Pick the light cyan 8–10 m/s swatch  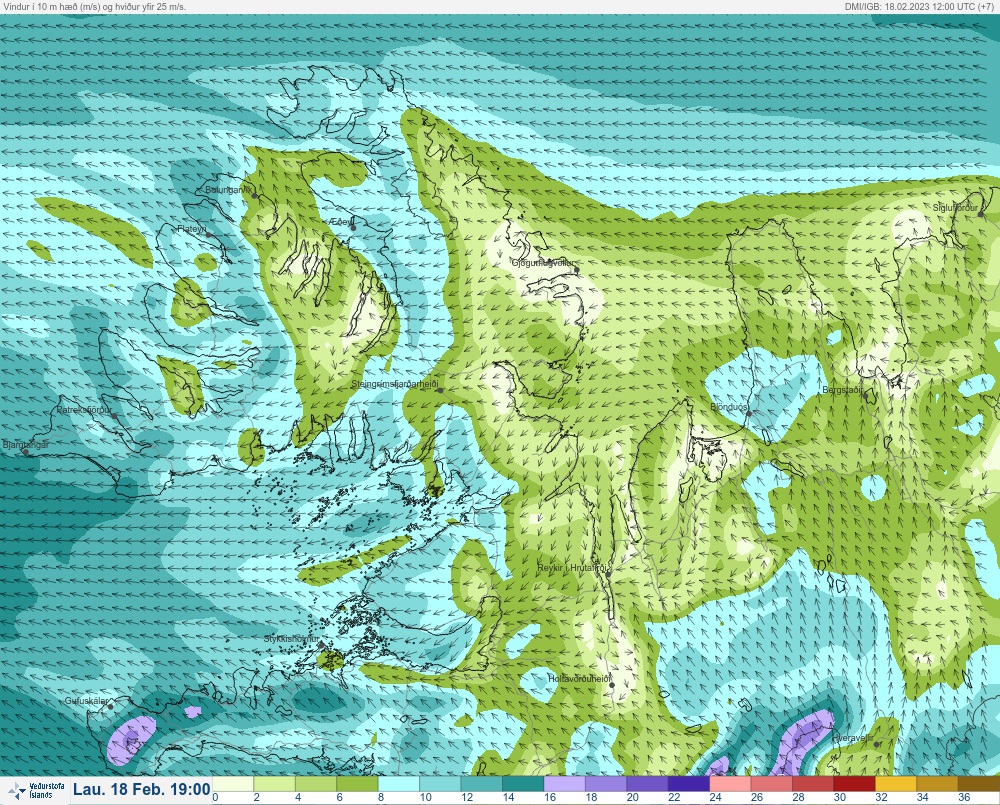pos(399,783)
